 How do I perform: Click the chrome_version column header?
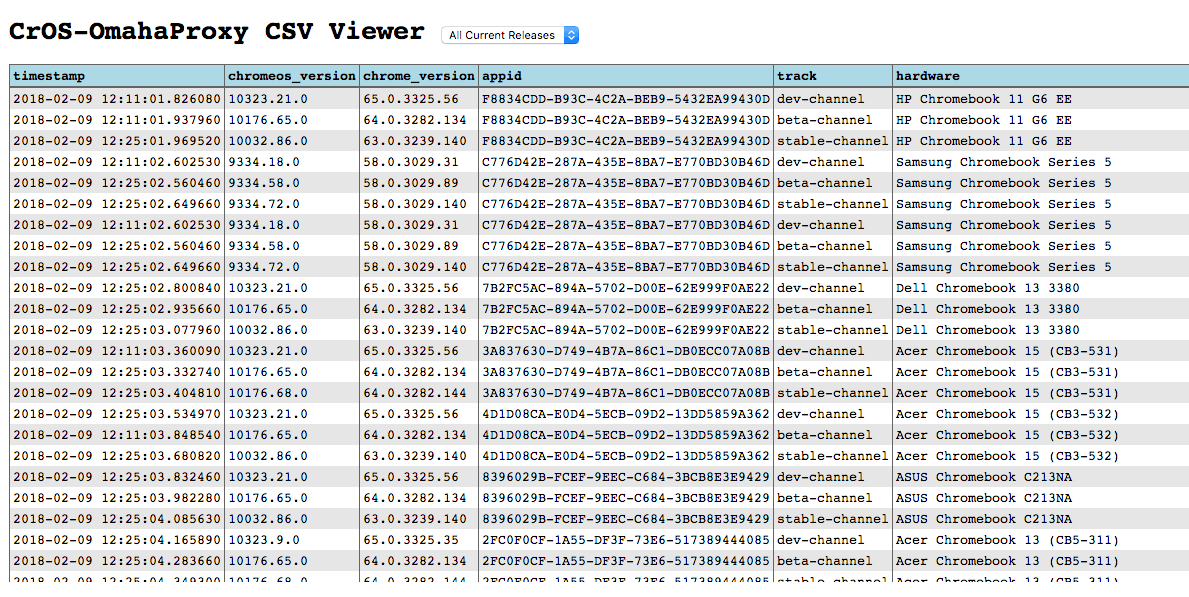pos(419,76)
